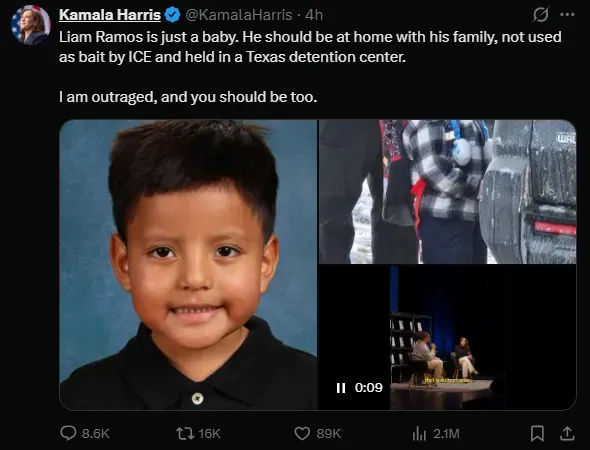Open the reply icon with 8.6K comments
Viewport: 590px width, 450px height.
[68, 433]
